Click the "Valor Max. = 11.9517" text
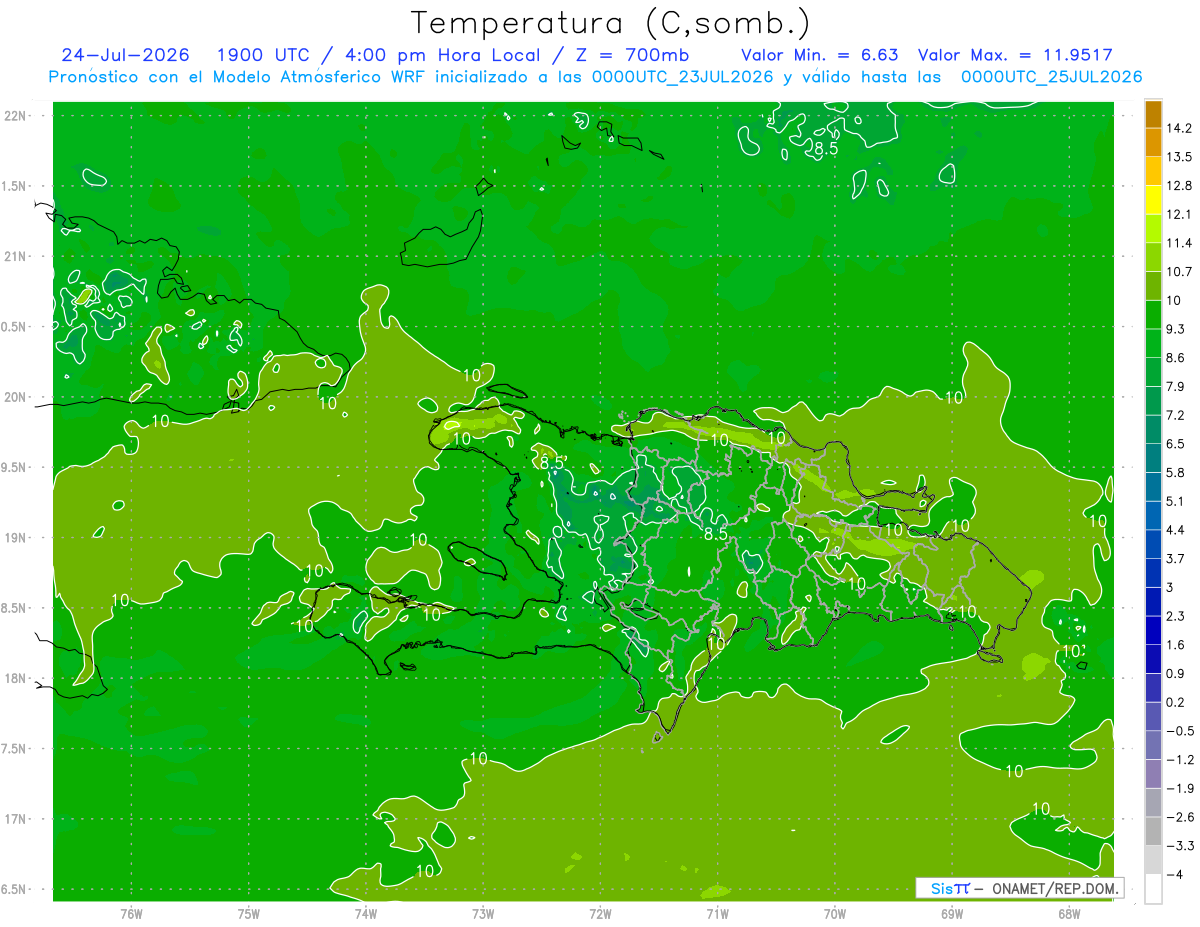Viewport: 1200px width, 927px height. pyautogui.click(x=1015, y=55)
